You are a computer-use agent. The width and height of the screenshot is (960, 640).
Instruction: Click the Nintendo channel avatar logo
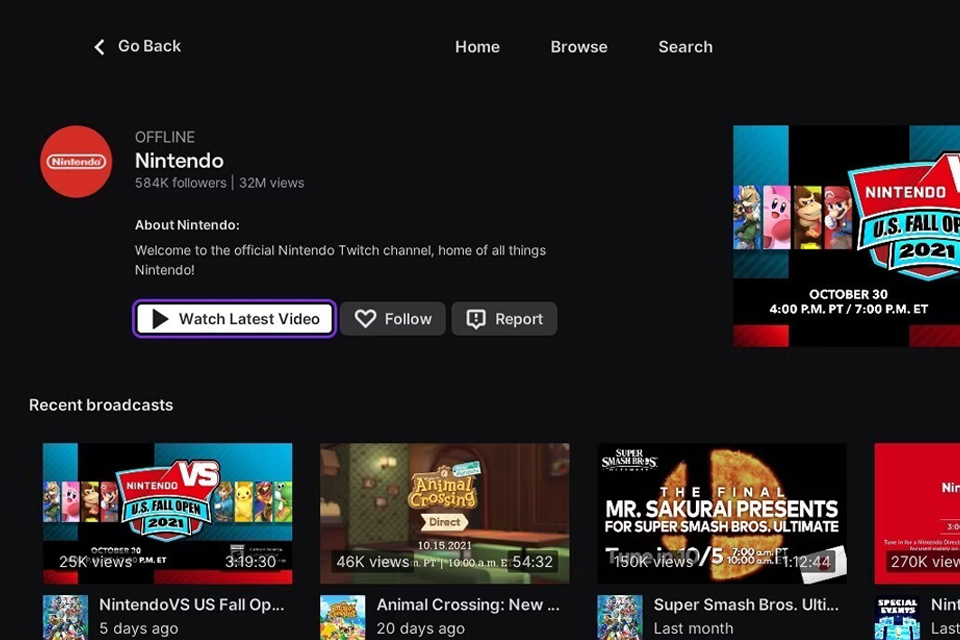[x=76, y=162]
